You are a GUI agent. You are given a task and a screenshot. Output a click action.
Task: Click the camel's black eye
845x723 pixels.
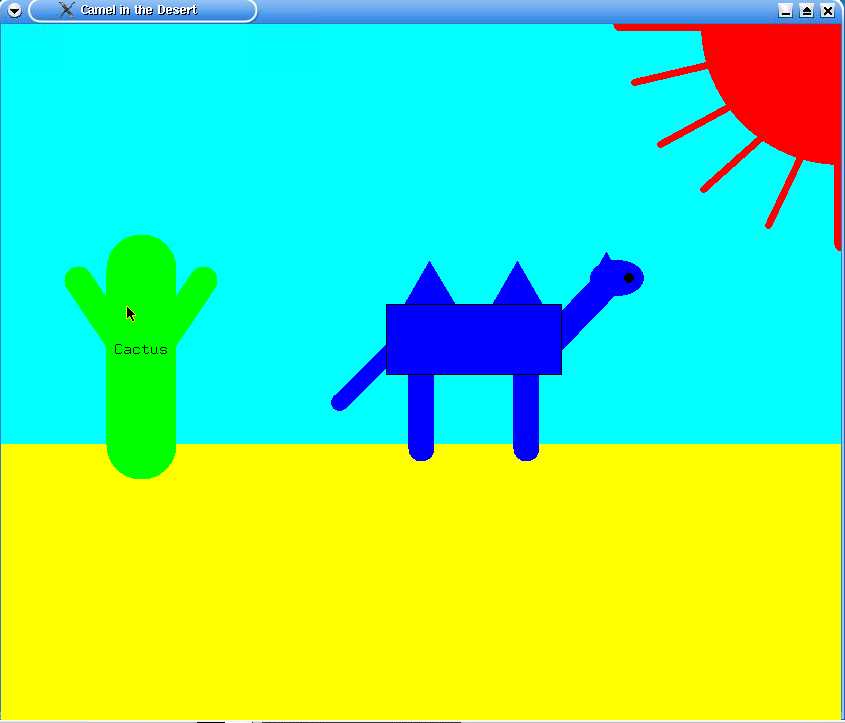click(x=628, y=278)
